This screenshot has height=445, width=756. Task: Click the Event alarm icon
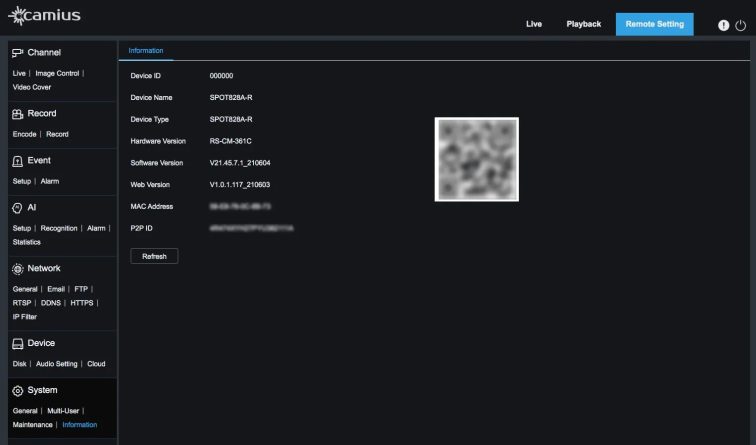17,161
